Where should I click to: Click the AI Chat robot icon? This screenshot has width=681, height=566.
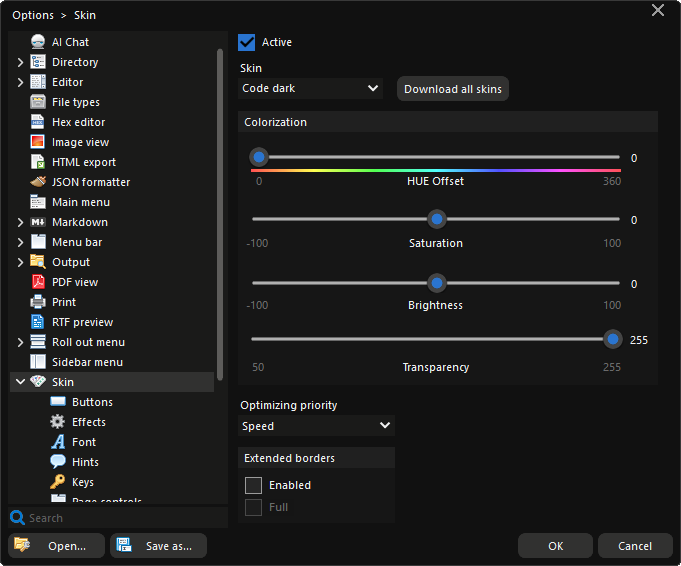38,42
